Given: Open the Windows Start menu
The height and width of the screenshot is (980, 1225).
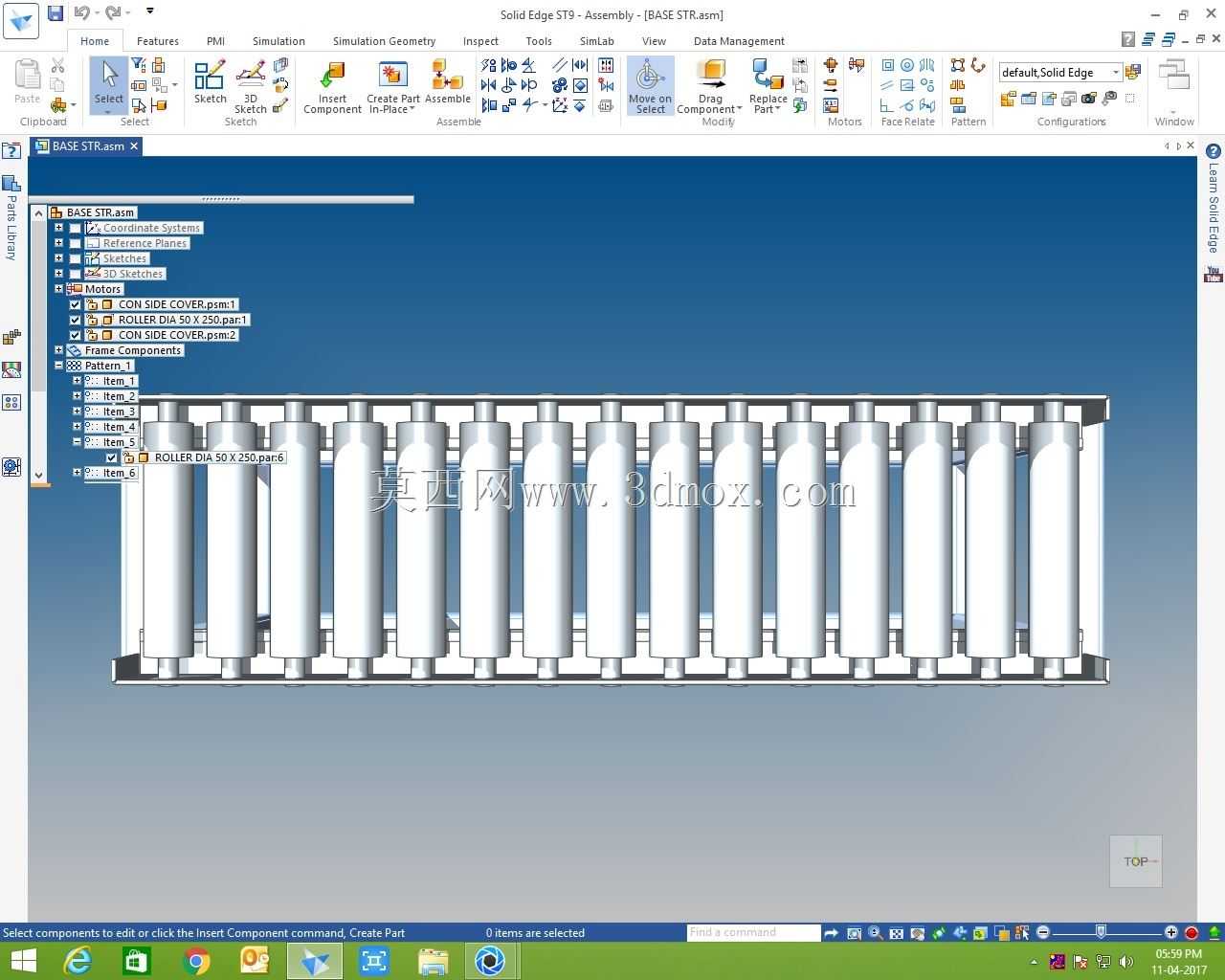Looking at the screenshot, I should 23,960.
